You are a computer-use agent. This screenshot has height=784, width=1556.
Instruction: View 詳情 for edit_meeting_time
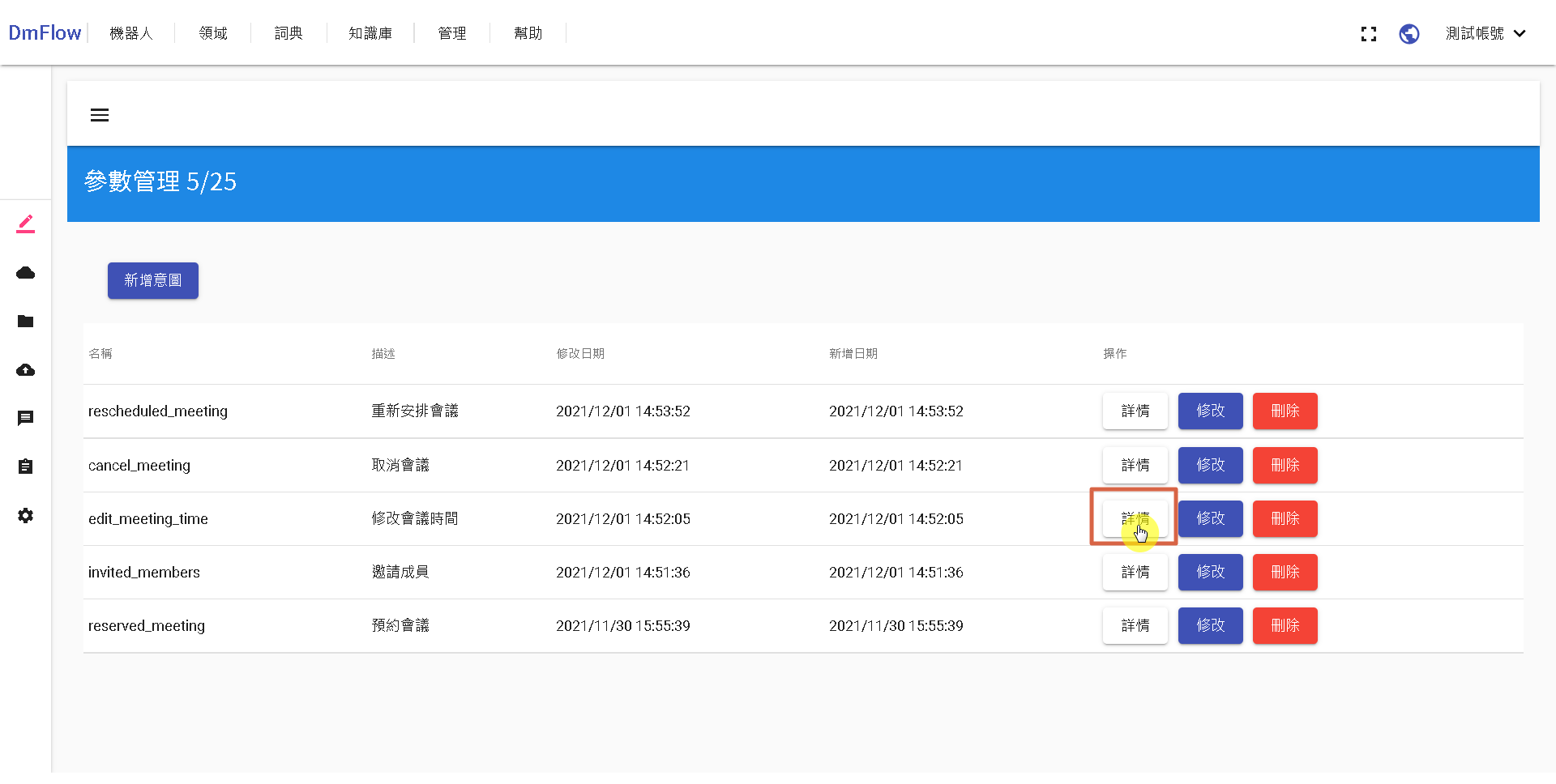(x=1135, y=519)
